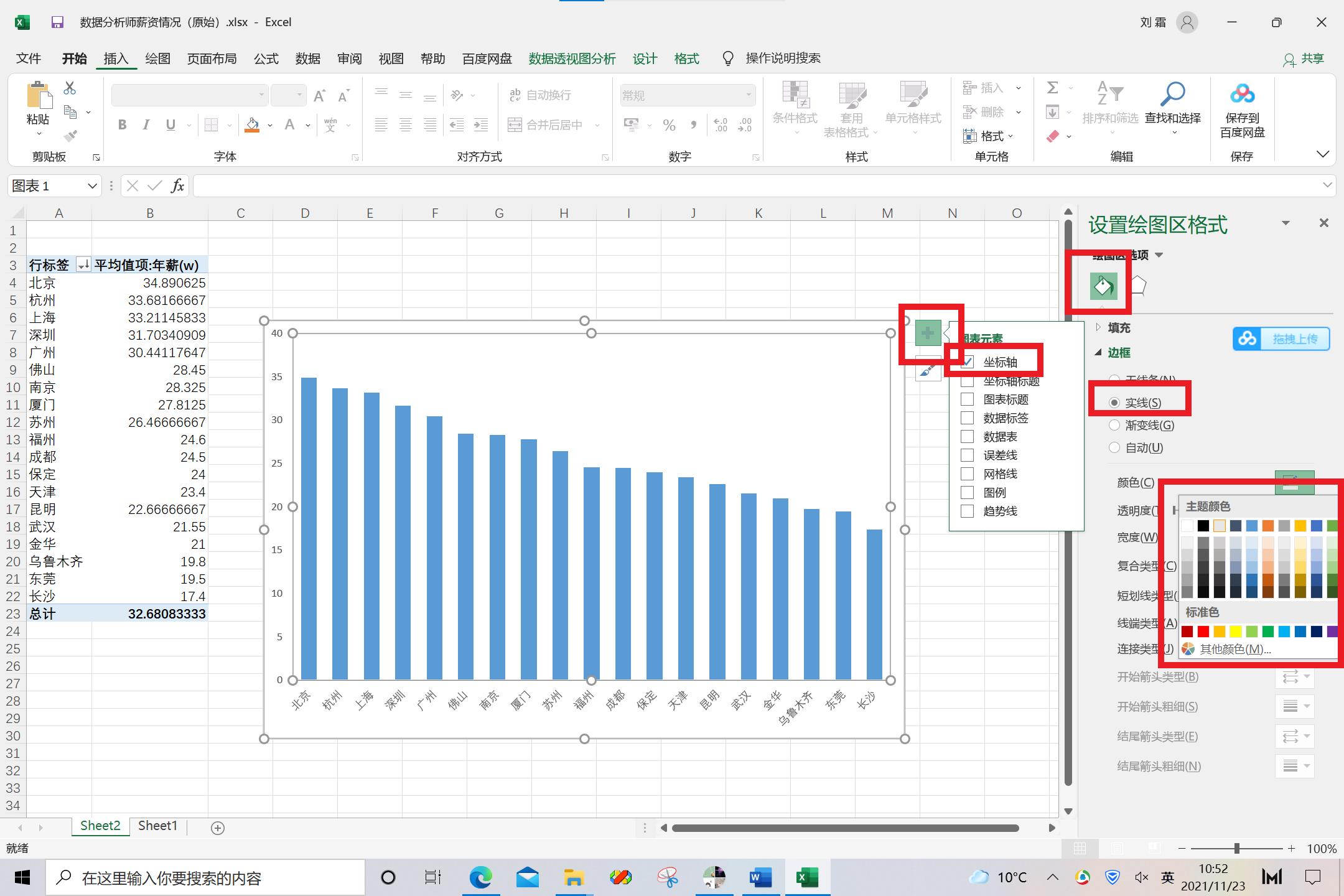This screenshot has height=896, width=1344.
Task: Click the Chart Styles brush button
Action: 928,370
